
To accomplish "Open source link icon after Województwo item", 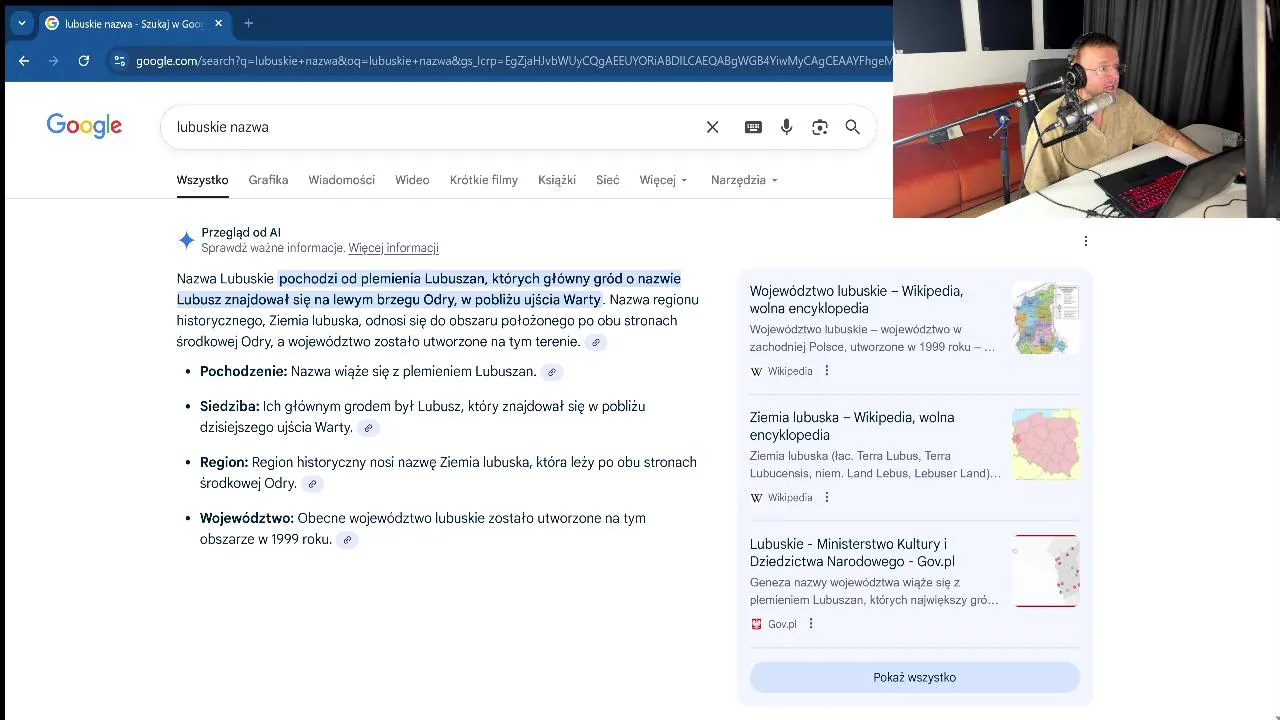I will (347, 540).
